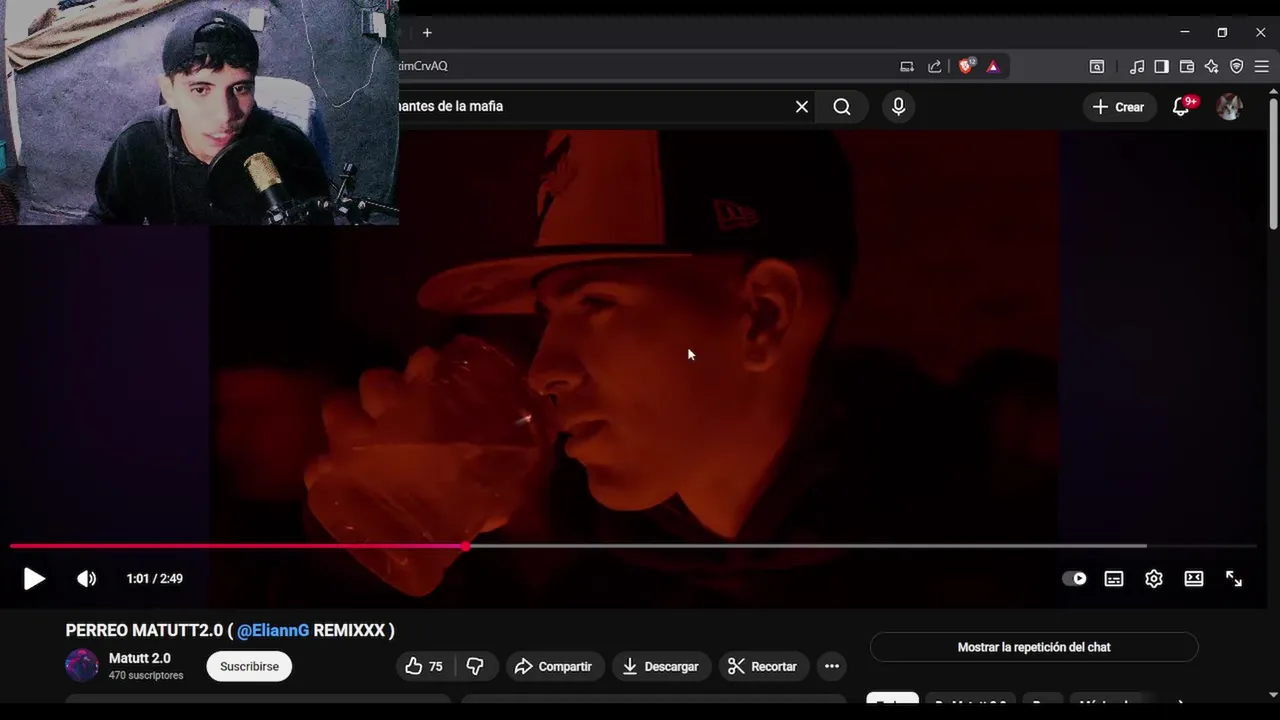Click the scrollbar down arrow
Image resolution: width=1280 pixels, height=720 pixels.
(1273, 694)
